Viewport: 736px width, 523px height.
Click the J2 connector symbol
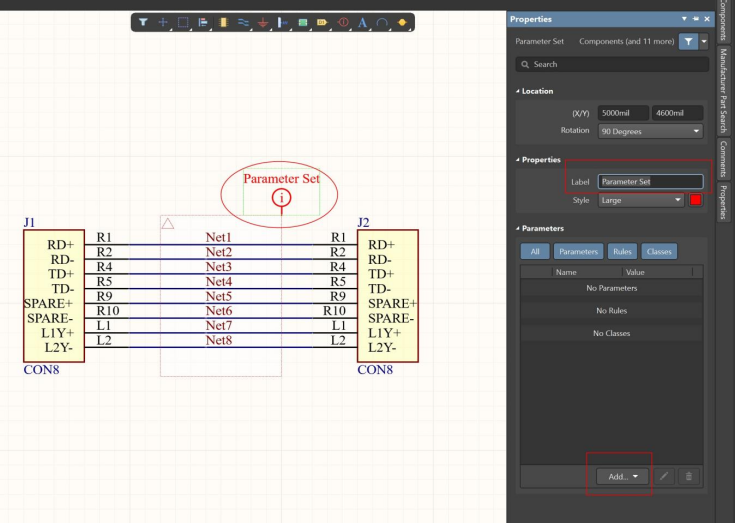click(388, 296)
